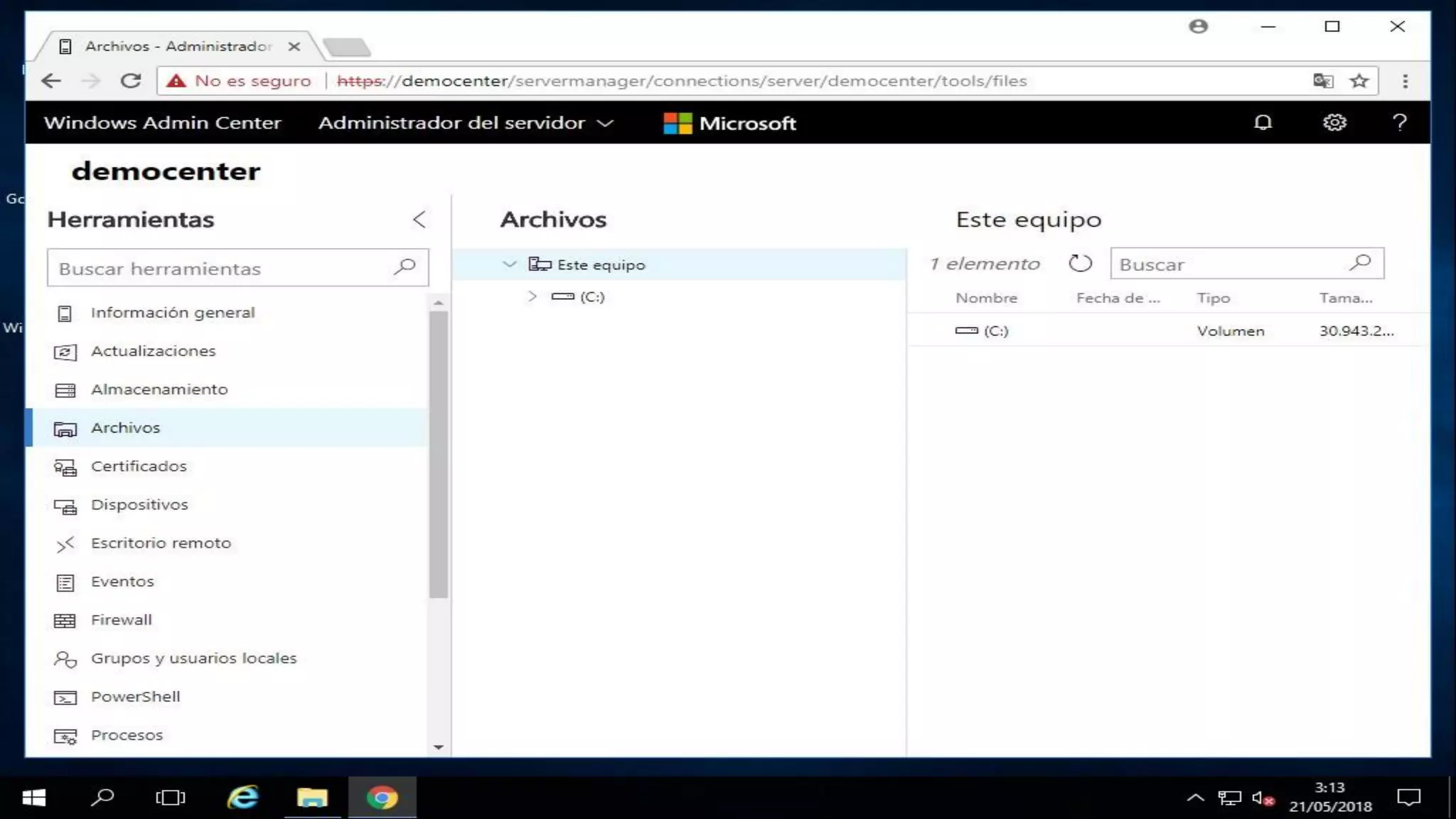Bookmark this page with the star icon

click(x=1359, y=81)
